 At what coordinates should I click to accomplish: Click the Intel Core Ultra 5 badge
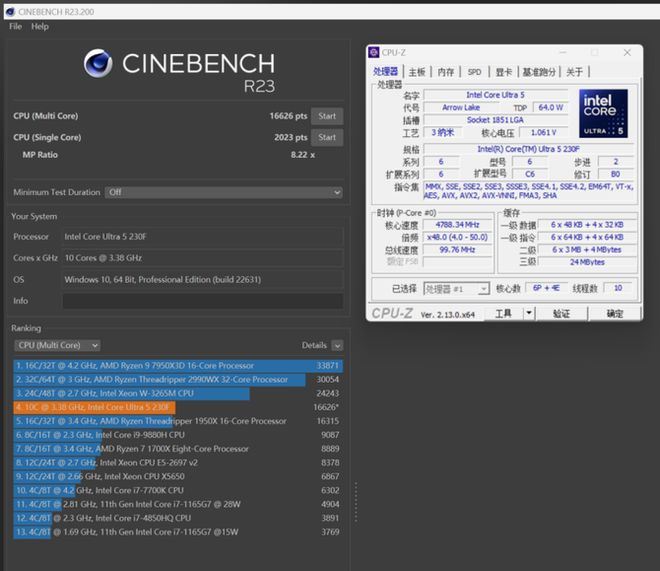[603, 113]
